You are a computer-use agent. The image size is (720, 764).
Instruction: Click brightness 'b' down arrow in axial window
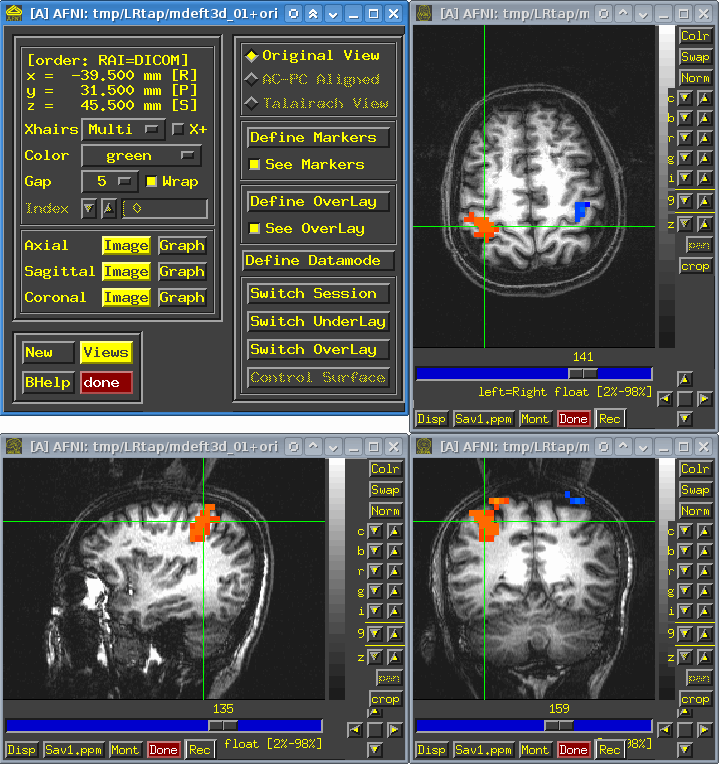685,118
